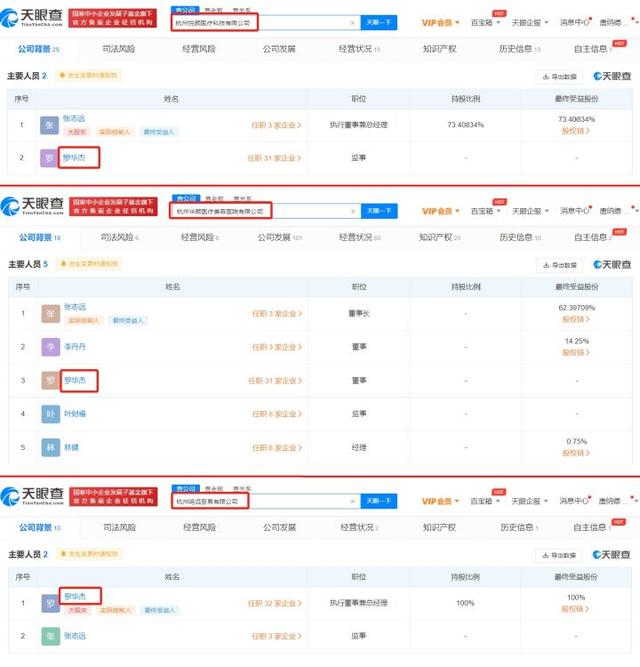Open the 百宝箱 dropdown in the middle screenshot
Screen dimensions: 640x667
486,211
